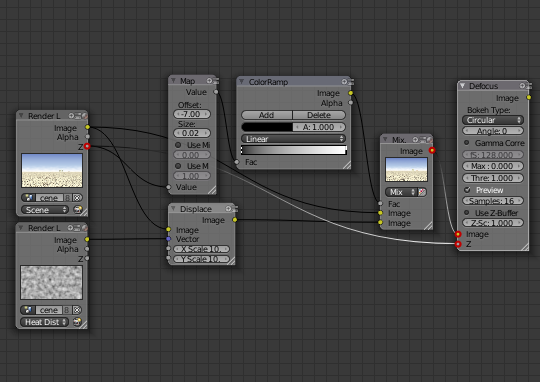540x382 pixels.
Task: Toggle the Gamma Correct option in Defocus
Action: [467, 143]
